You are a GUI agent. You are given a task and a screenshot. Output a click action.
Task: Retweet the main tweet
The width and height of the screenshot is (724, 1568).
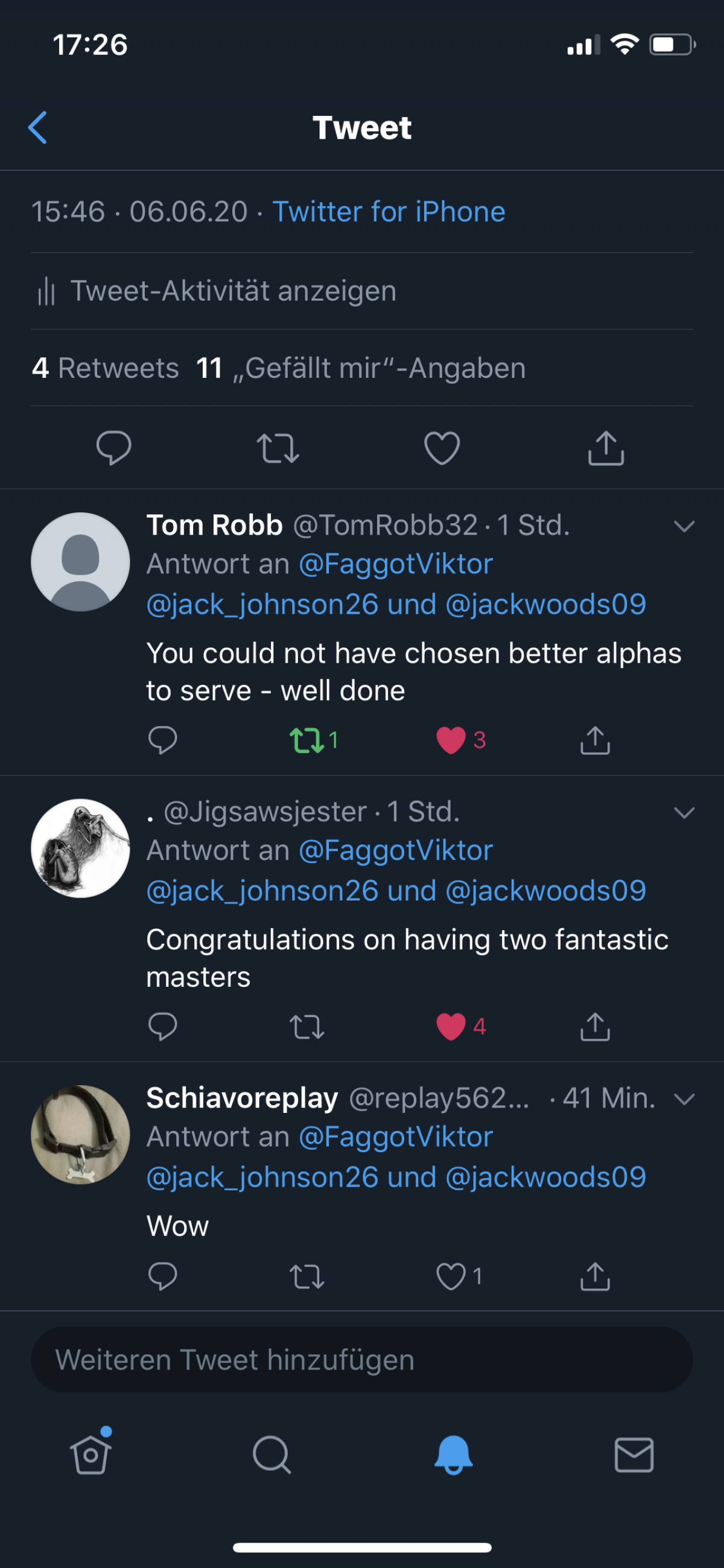[x=278, y=448]
